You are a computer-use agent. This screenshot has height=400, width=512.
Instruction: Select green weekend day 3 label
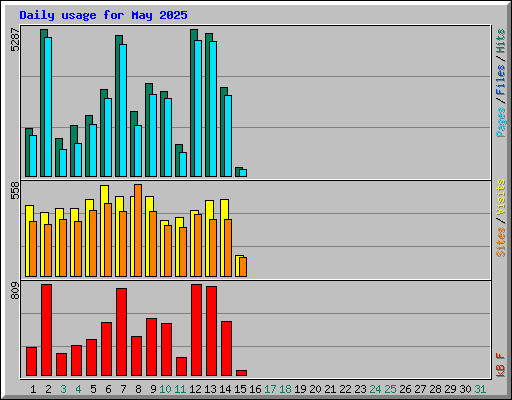pyautogui.click(x=63, y=389)
